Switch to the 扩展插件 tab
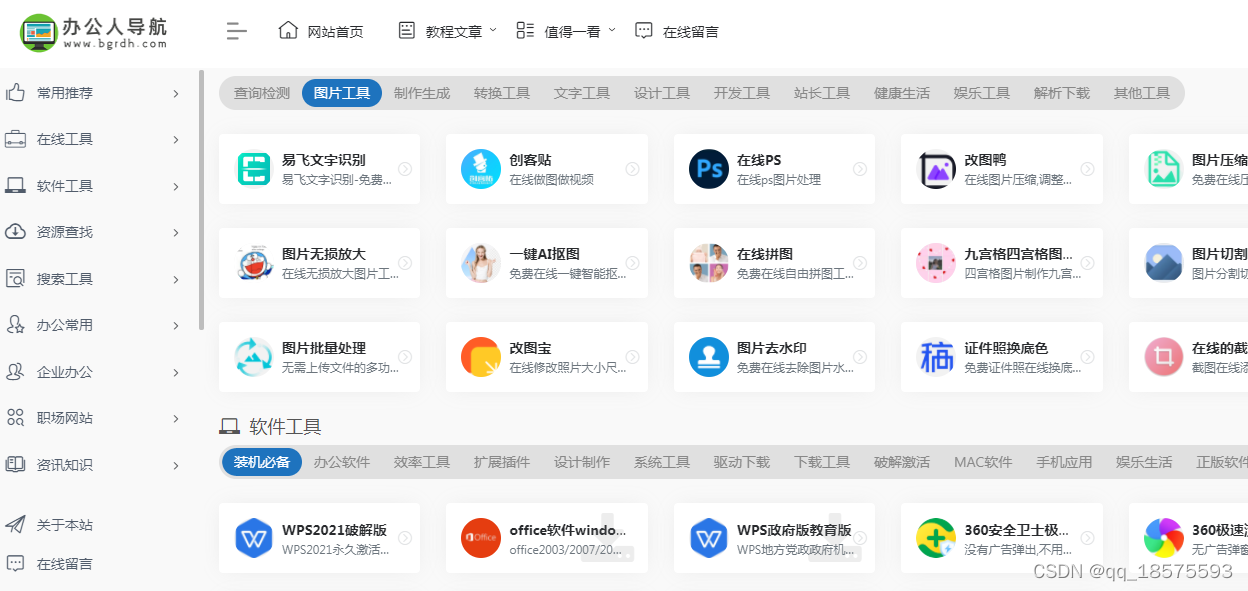This screenshot has width=1248, height=591. click(x=502, y=462)
